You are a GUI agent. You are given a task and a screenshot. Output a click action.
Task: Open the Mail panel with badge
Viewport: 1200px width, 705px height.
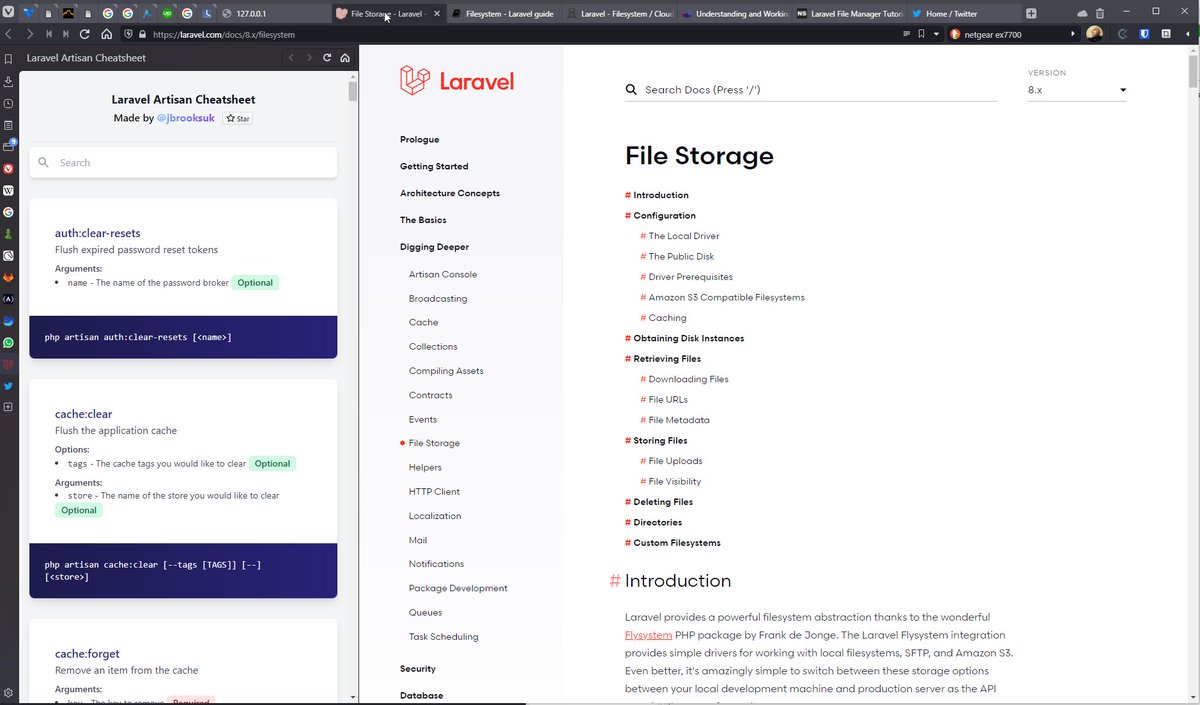8,146
